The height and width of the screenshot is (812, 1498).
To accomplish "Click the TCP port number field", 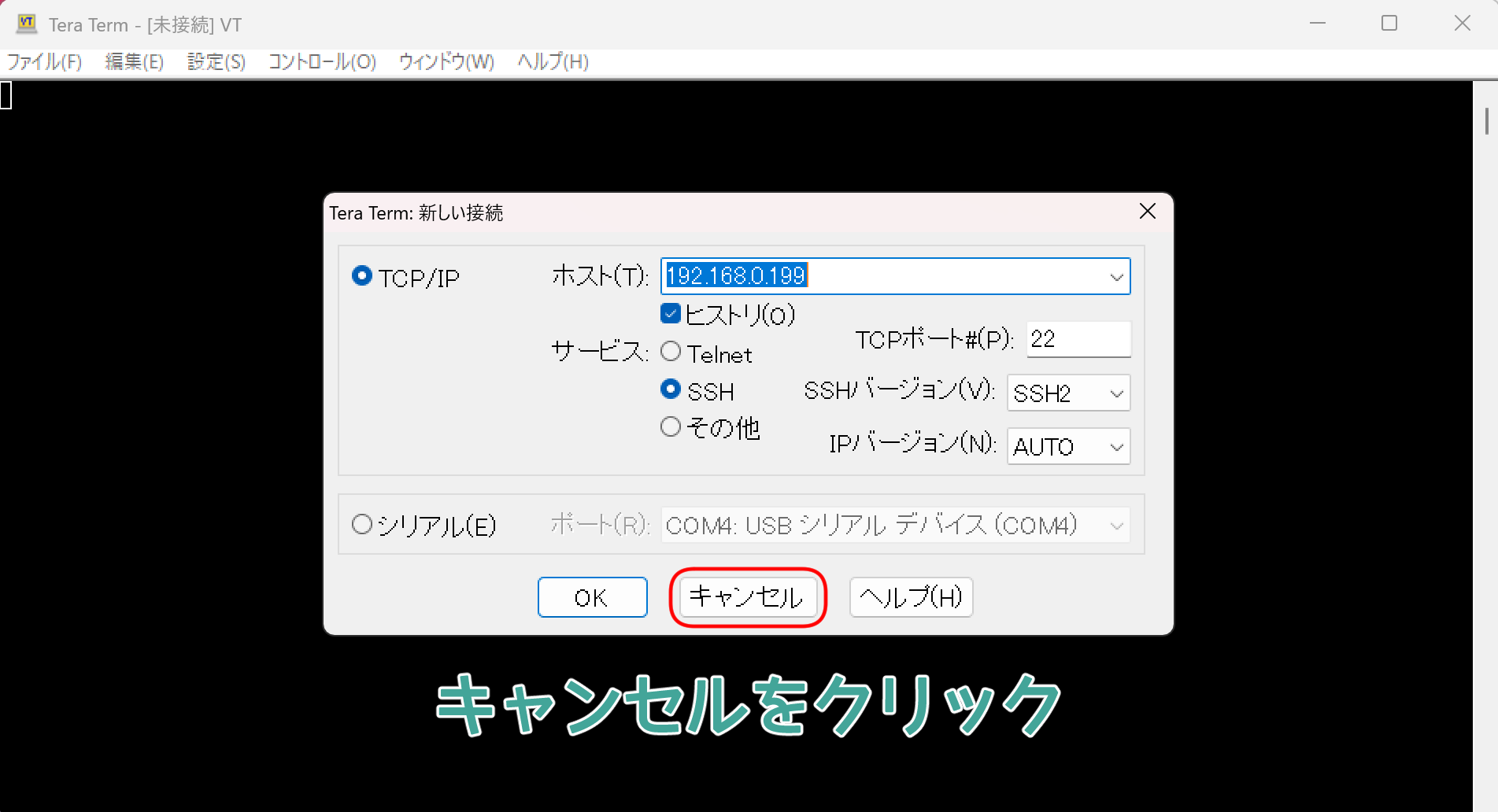I will 1078,339.
